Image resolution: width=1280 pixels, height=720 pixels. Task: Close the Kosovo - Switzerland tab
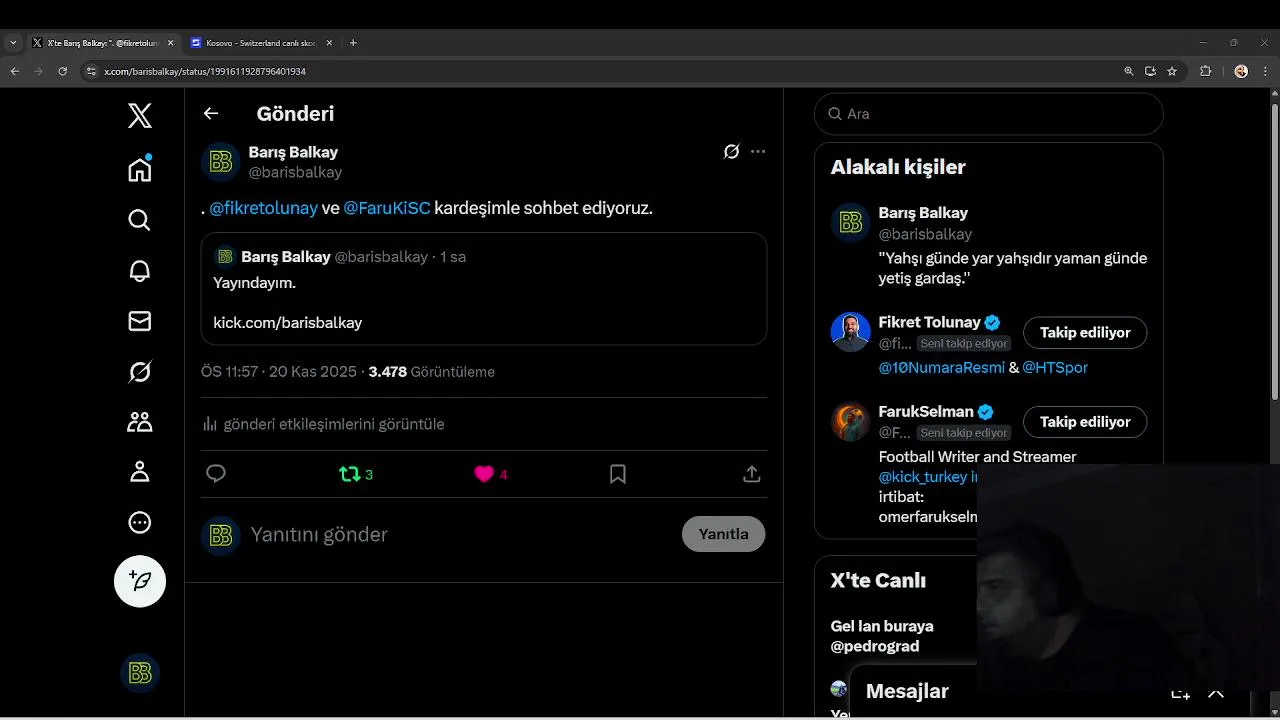coord(330,43)
